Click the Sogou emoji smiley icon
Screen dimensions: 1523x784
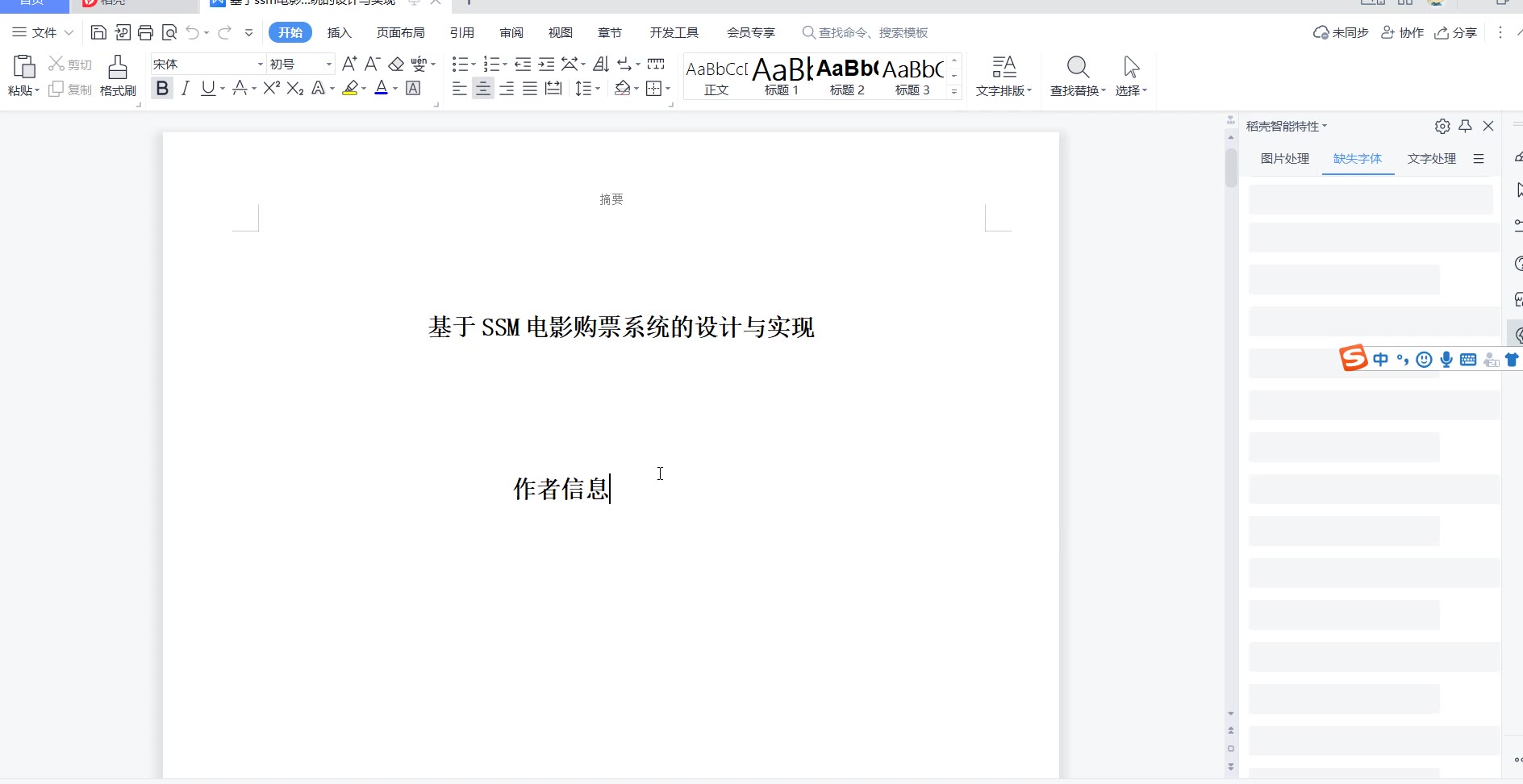(x=1425, y=360)
